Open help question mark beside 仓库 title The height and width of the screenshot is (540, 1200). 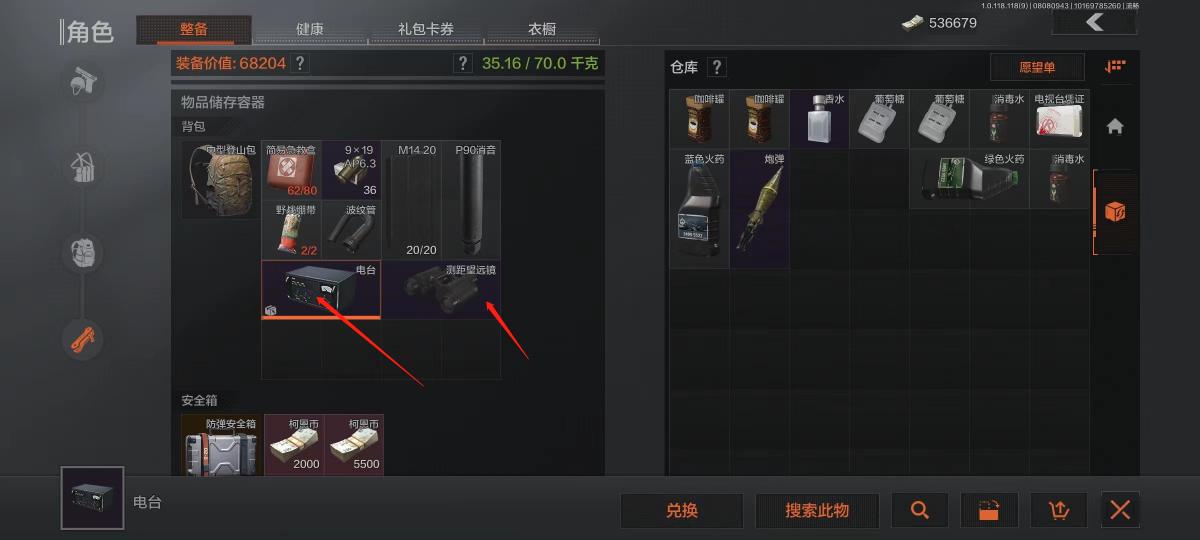(716, 67)
